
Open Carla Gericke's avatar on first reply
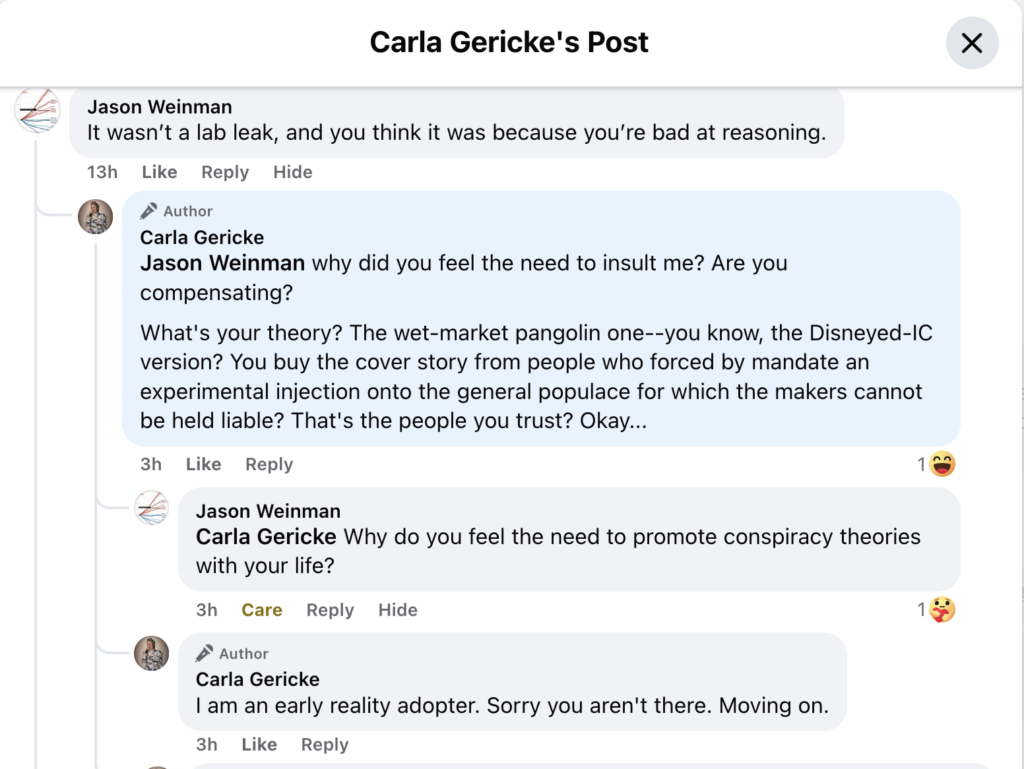point(95,217)
